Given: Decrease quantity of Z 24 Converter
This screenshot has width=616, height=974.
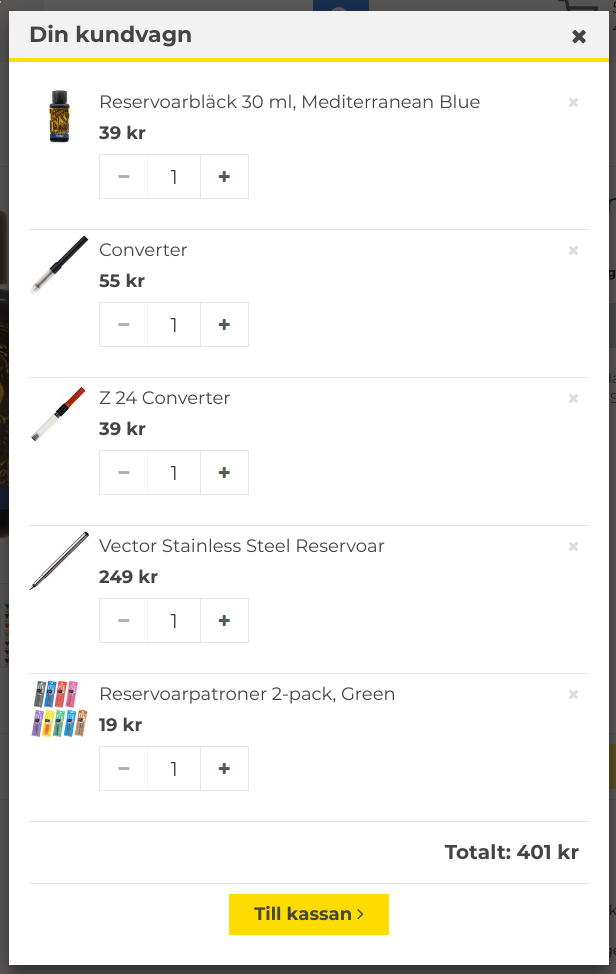Looking at the screenshot, I should [124, 473].
